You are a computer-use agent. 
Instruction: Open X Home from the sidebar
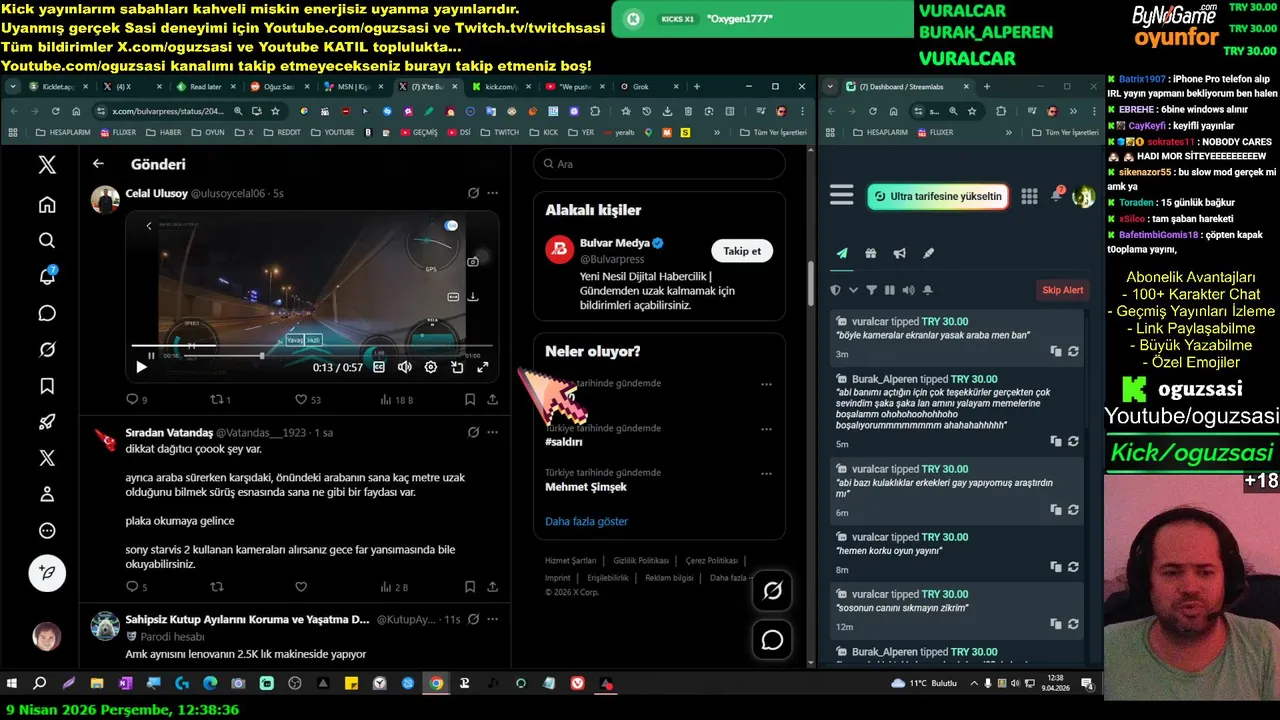[x=47, y=205]
